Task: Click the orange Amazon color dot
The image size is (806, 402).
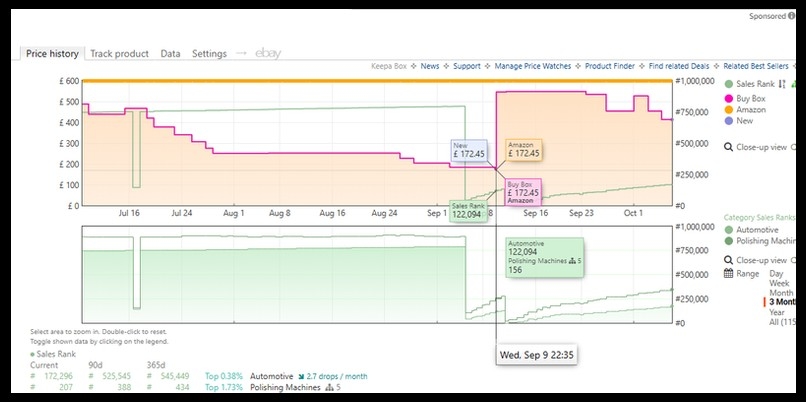Action: (728, 110)
